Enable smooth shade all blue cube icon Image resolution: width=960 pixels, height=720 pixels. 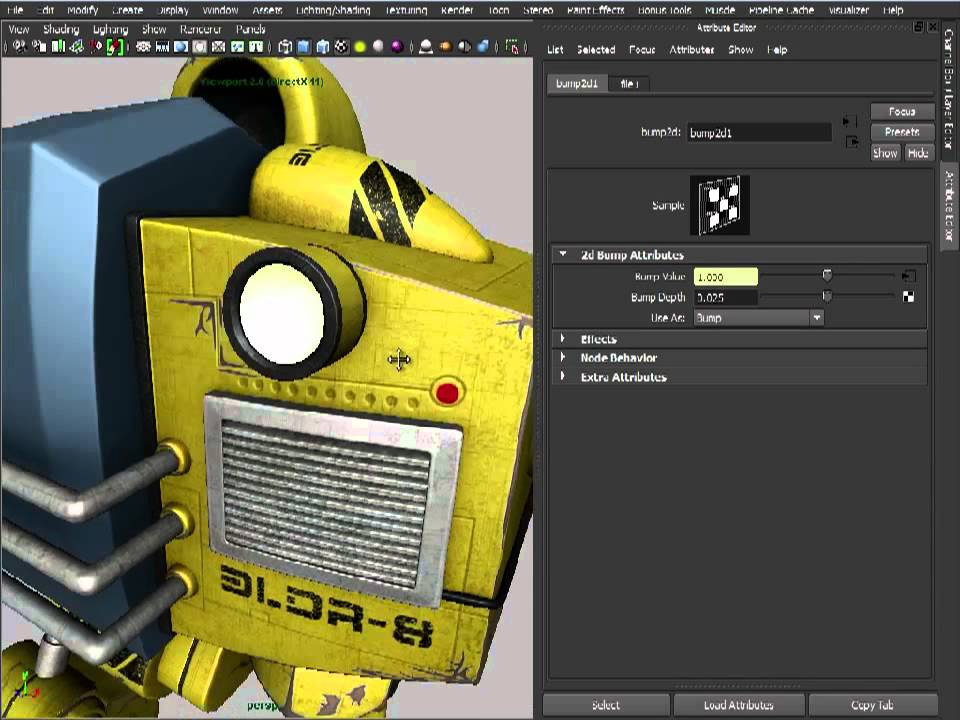point(304,47)
